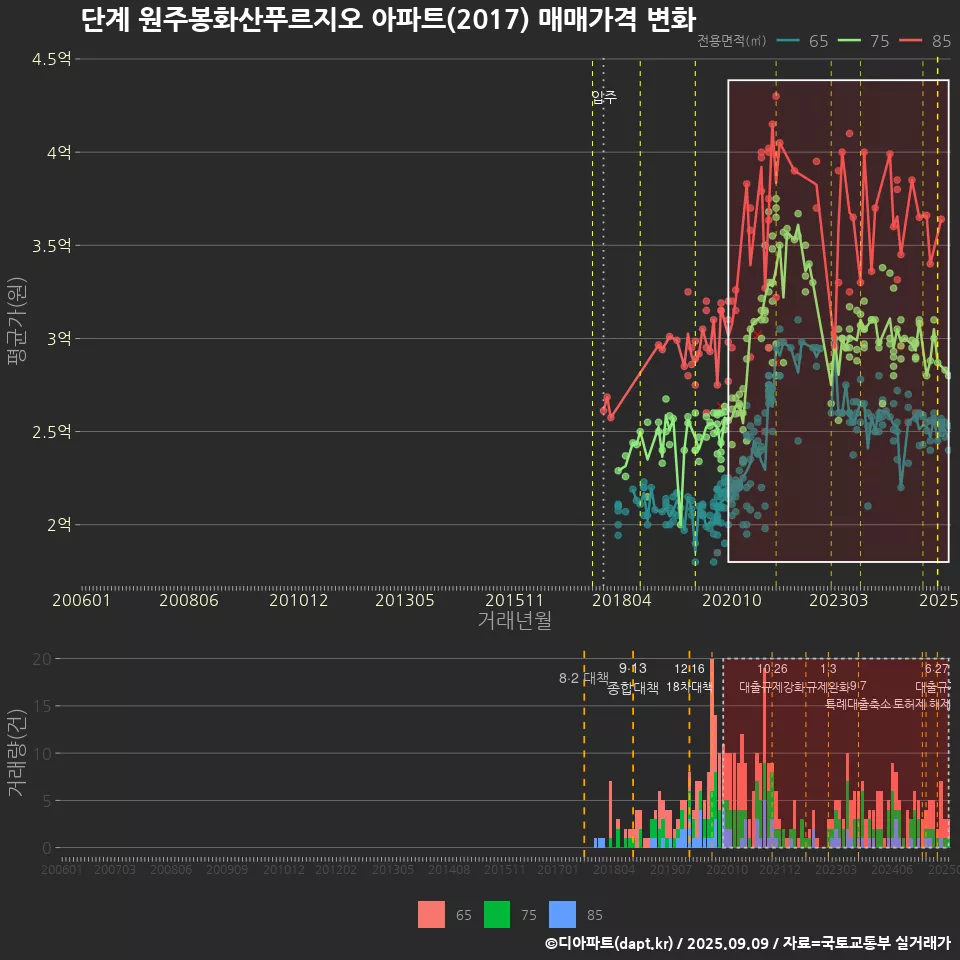Click the 4억 y-axis label
This screenshot has width=960, height=960.
[59, 152]
